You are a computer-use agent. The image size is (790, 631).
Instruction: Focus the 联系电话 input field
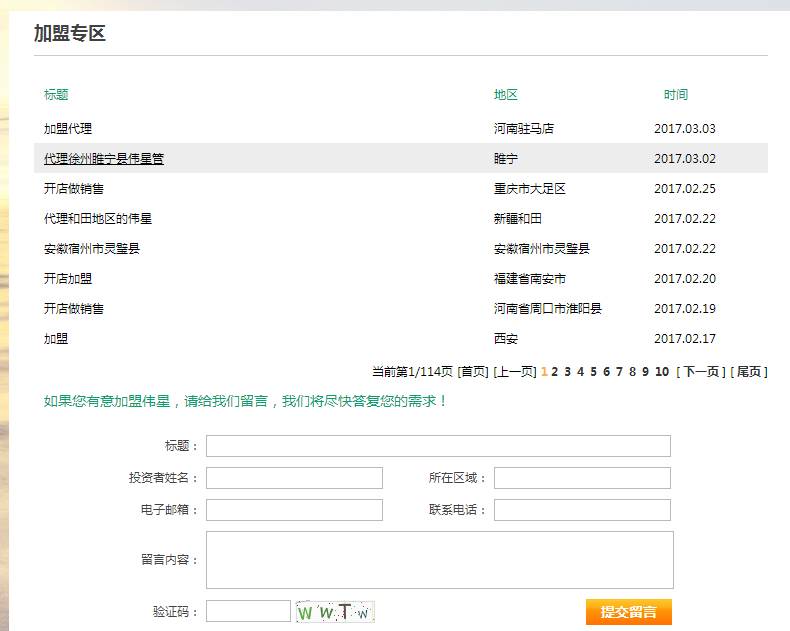point(582,510)
